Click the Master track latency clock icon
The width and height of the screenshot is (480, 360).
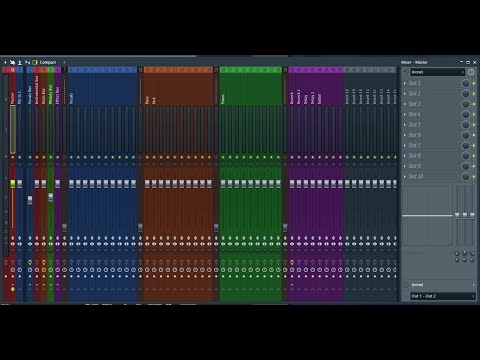click(x=13, y=269)
